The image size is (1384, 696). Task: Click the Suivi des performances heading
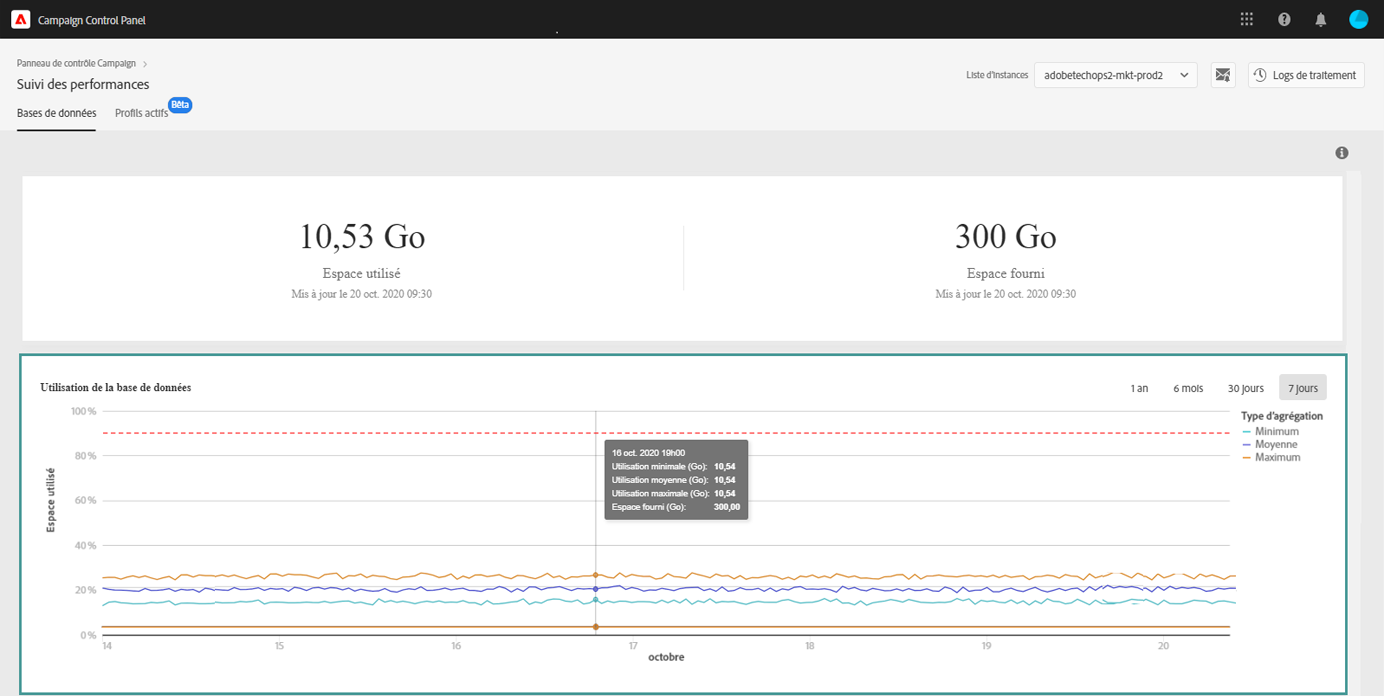tap(83, 84)
